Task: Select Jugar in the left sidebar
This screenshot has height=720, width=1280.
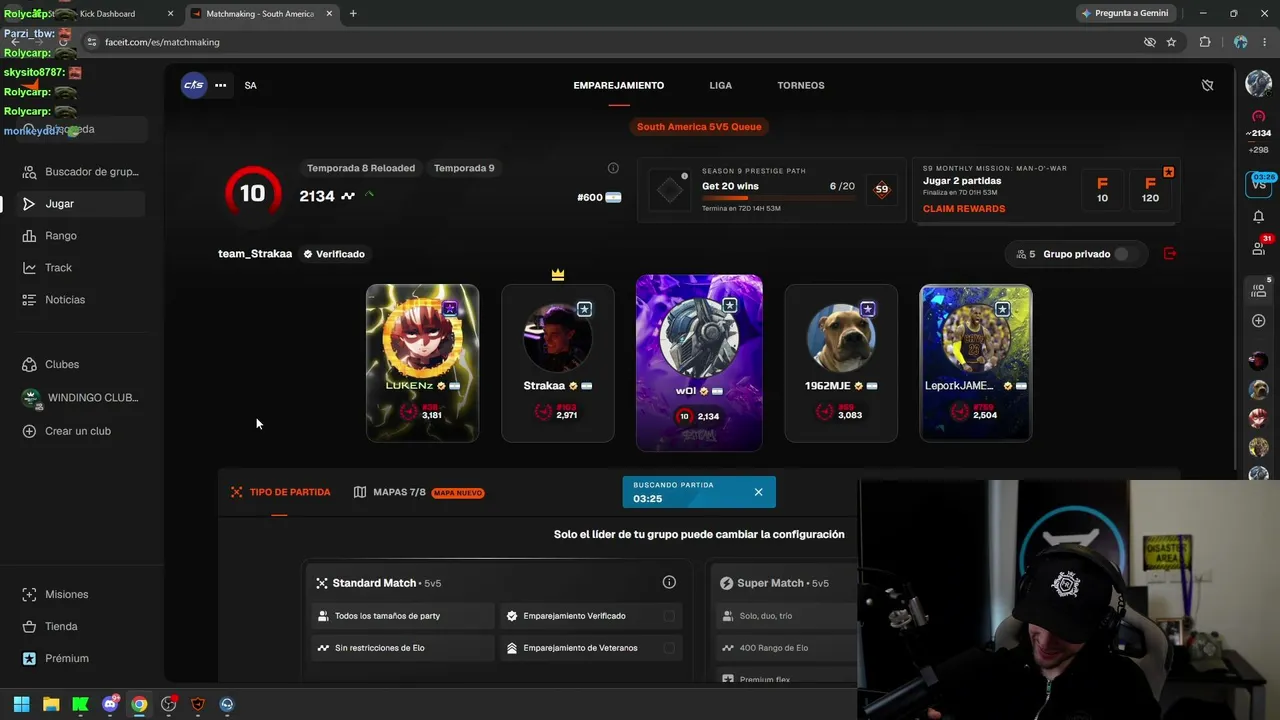Action: (82, 204)
